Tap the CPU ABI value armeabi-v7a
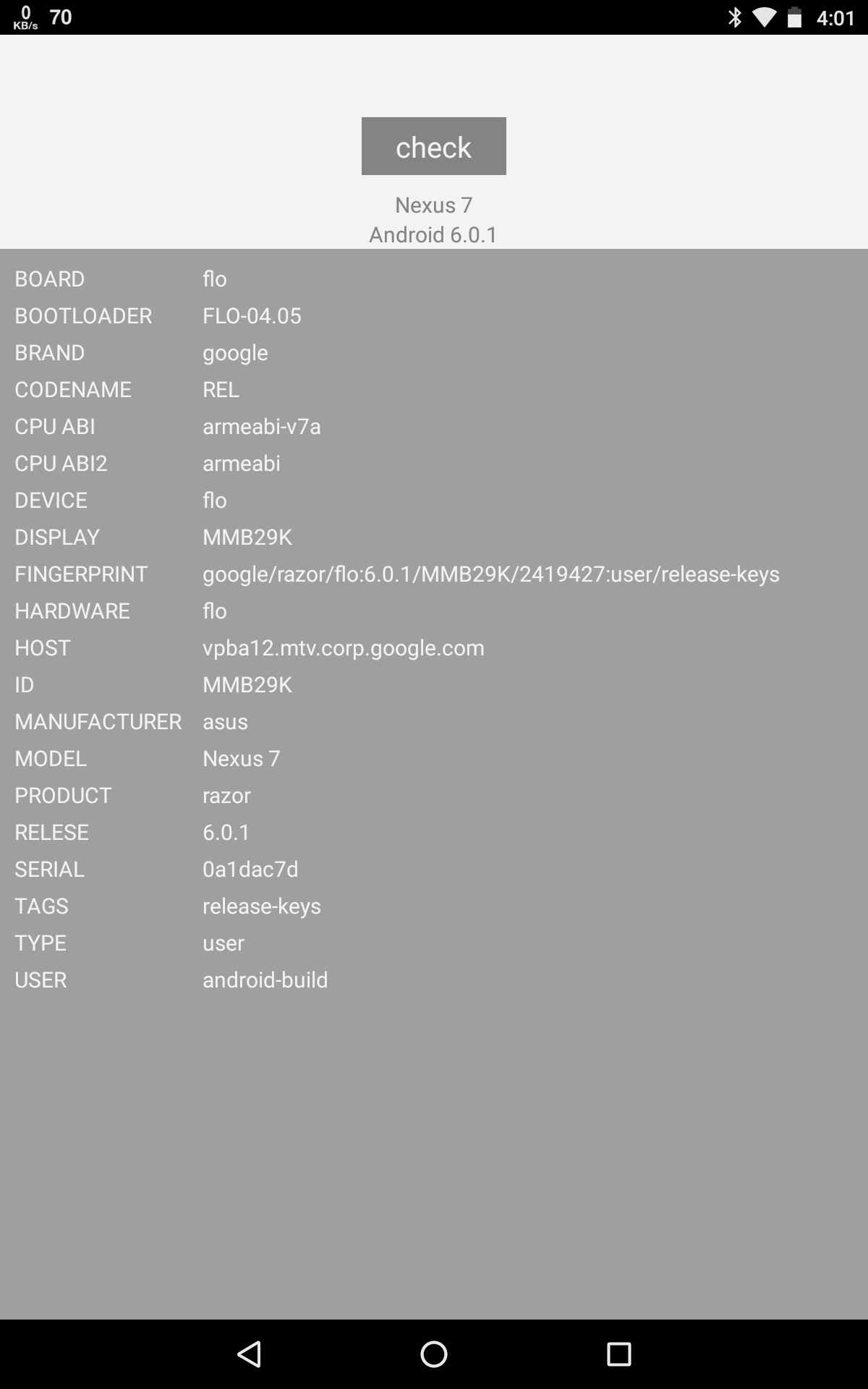The image size is (868, 1389). (262, 426)
